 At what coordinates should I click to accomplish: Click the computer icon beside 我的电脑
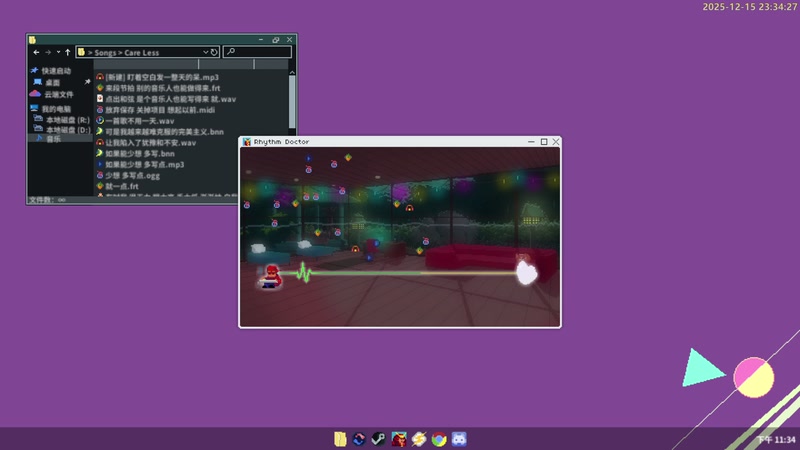[34, 108]
